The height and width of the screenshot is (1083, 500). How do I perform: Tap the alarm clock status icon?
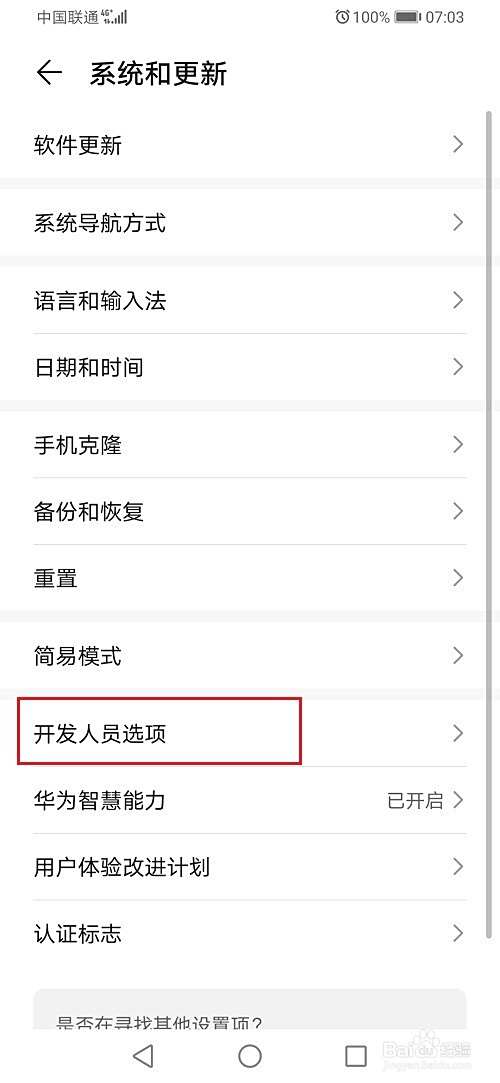tap(342, 17)
